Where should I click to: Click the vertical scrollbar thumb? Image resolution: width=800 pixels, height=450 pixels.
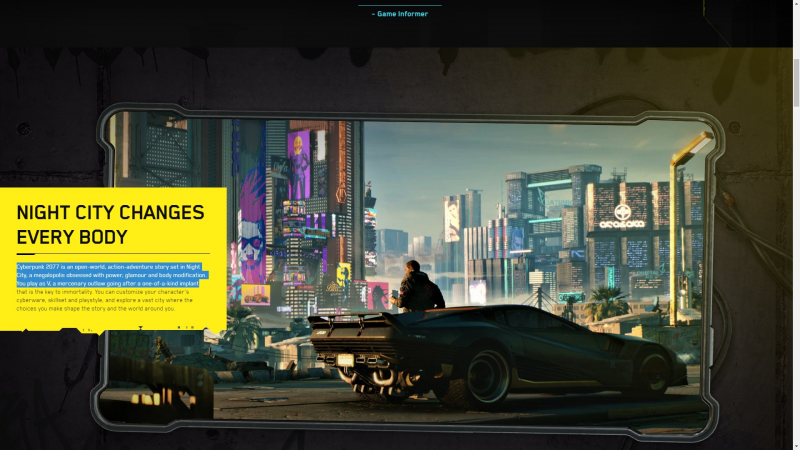coord(795,82)
